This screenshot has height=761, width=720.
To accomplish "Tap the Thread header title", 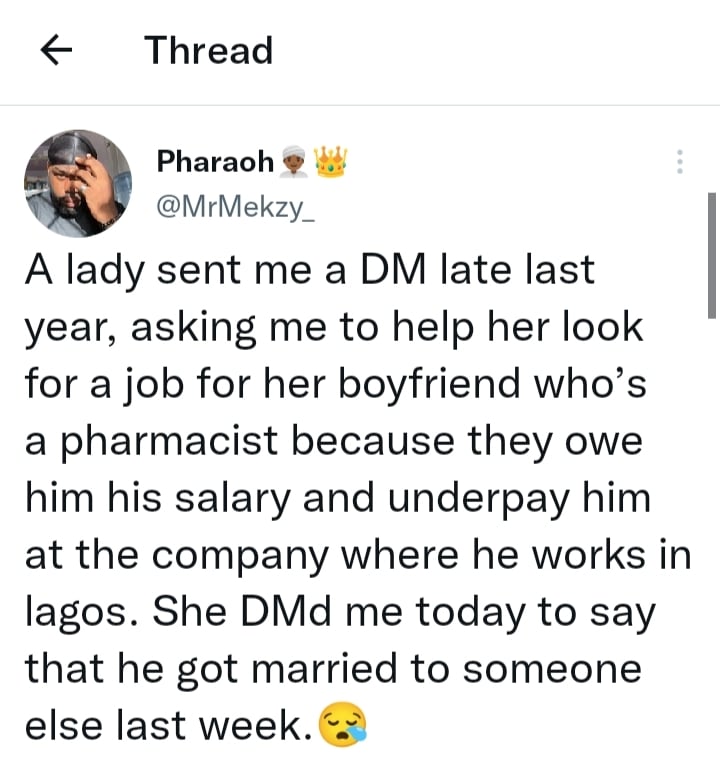I will (209, 50).
